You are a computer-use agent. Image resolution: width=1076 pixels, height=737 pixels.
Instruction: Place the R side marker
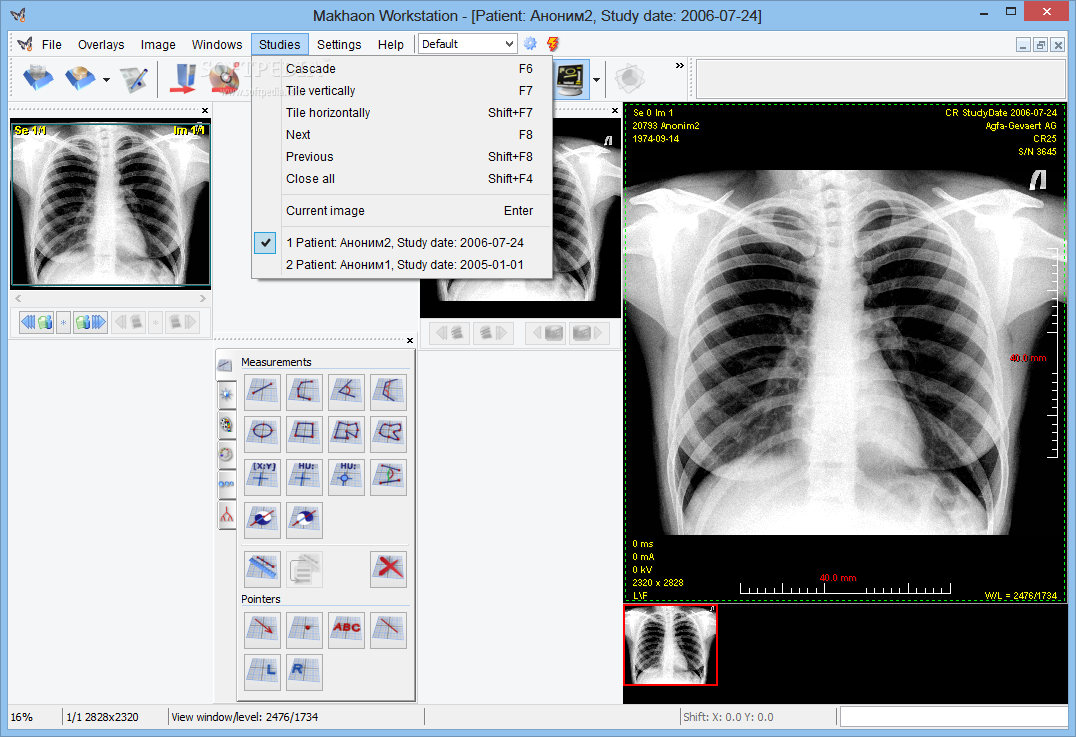point(304,672)
